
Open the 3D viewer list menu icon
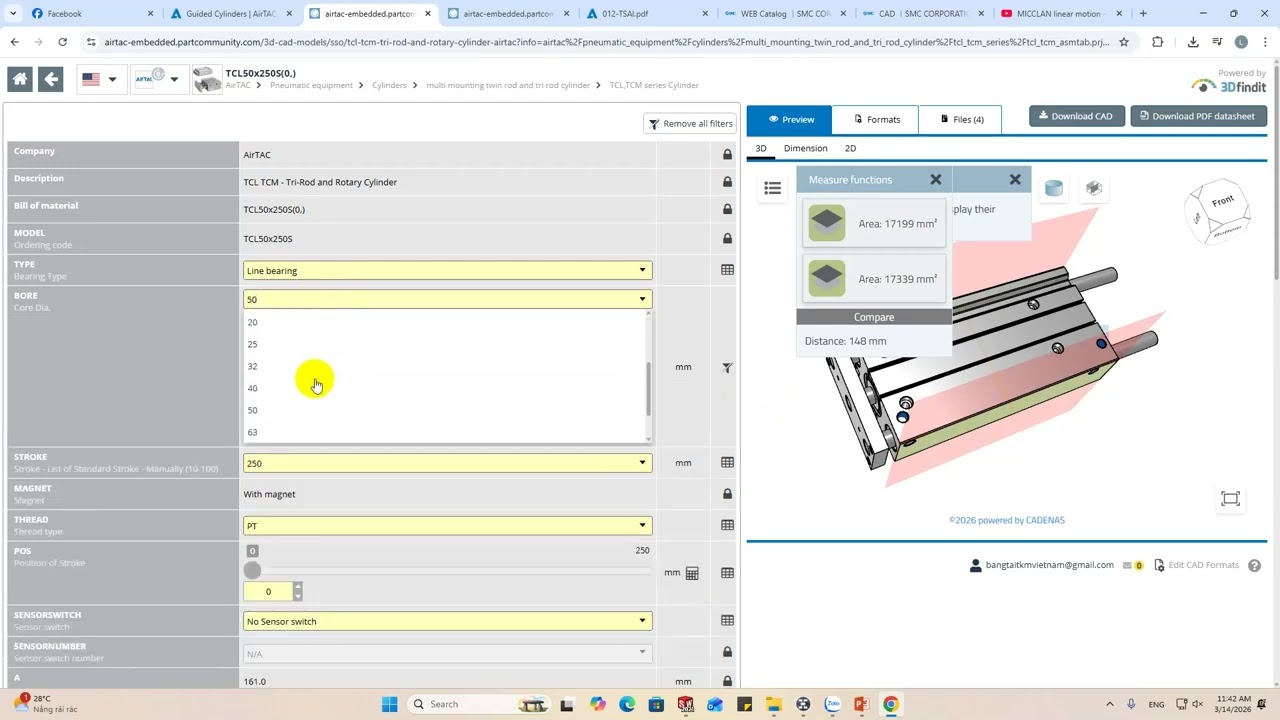(772, 188)
